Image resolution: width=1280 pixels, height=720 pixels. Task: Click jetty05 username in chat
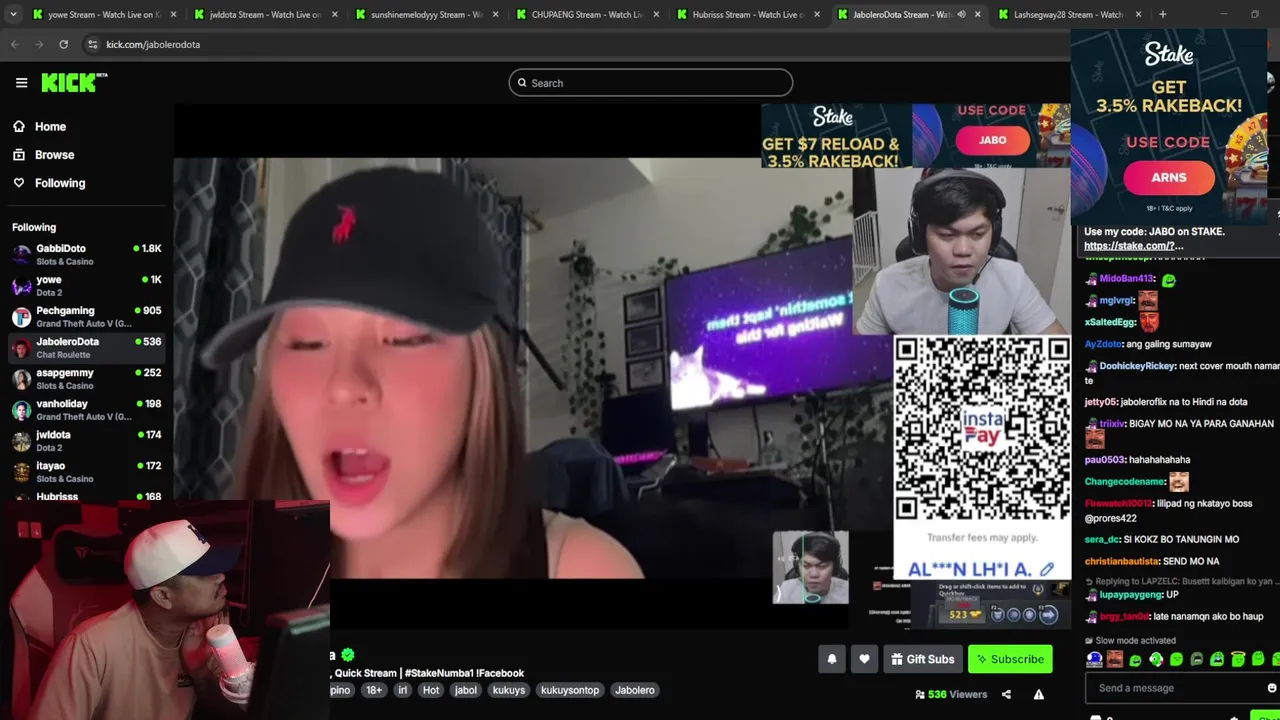[1101, 402]
